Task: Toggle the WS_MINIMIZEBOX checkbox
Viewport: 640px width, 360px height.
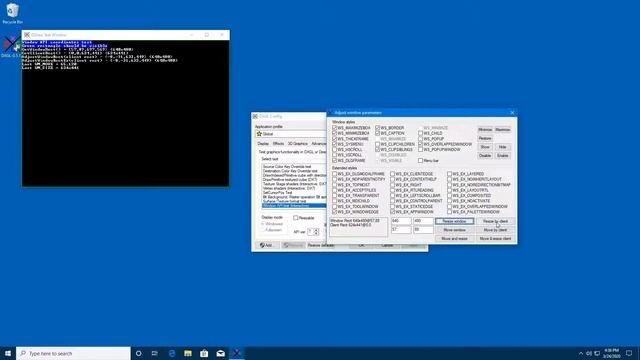Action: 351,133
